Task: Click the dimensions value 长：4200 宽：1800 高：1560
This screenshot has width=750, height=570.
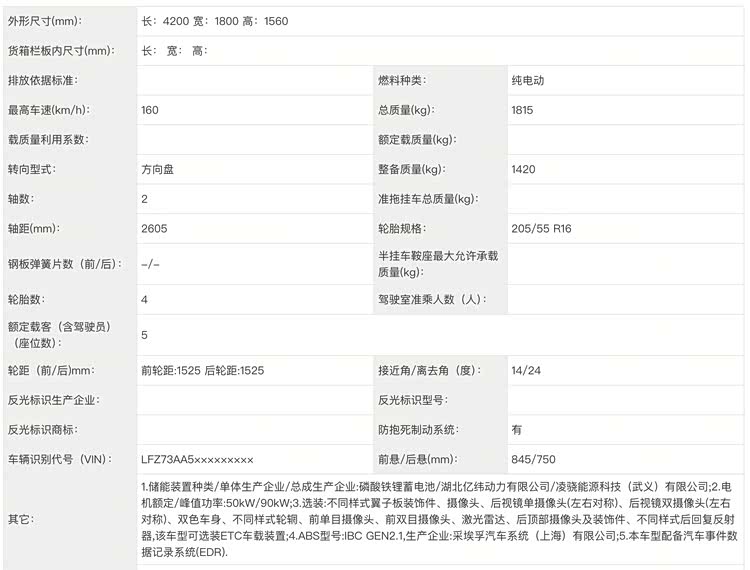Action: [214, 20]
